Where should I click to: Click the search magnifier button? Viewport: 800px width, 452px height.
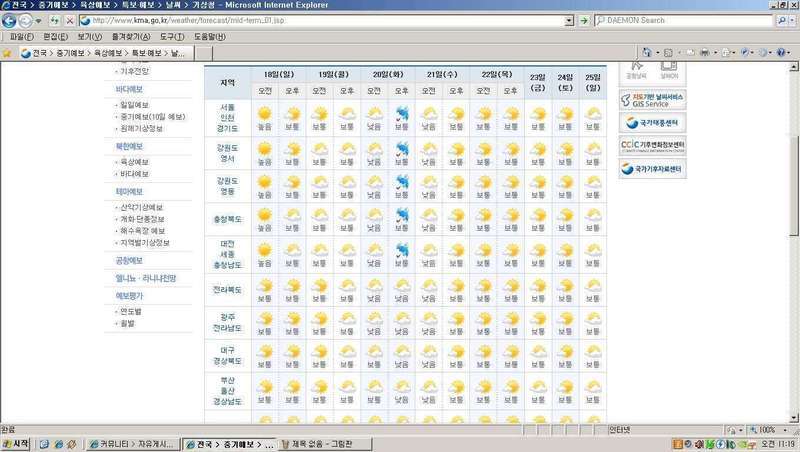[781, 20]
